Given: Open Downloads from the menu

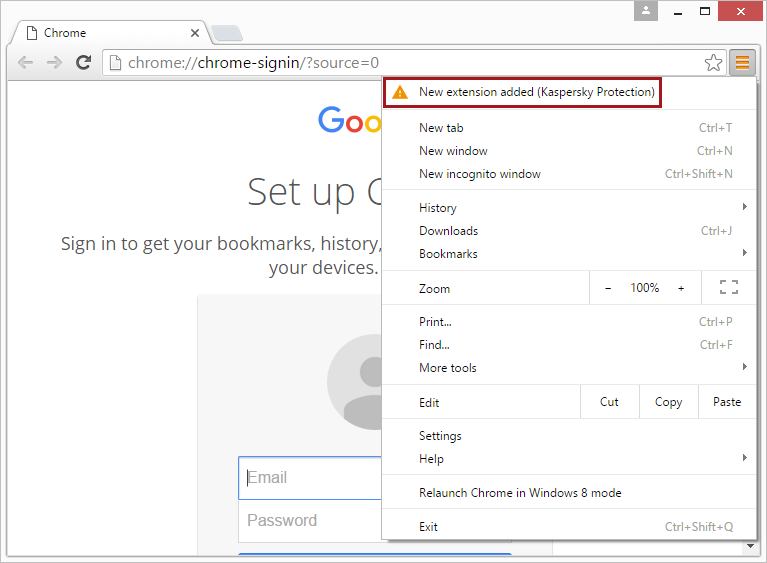Looking at the screenshot, I should (x=568, y=230).
